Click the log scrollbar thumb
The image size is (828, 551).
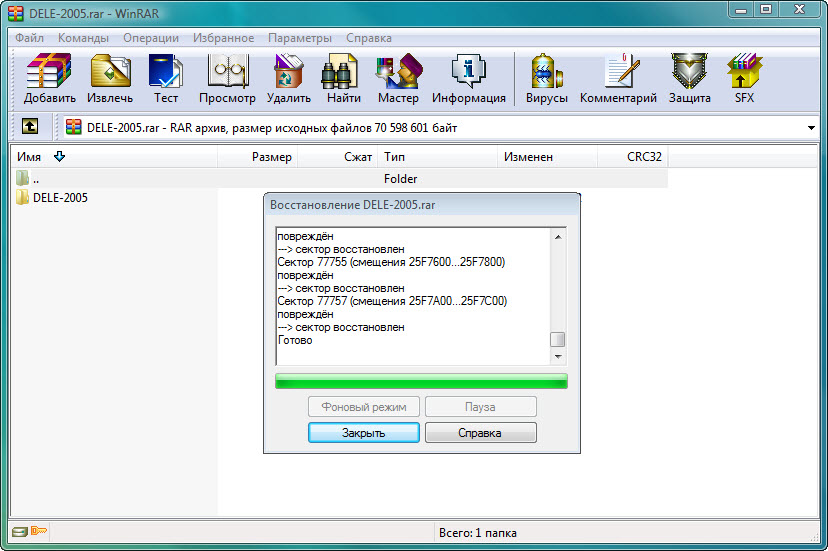(558, 339)
